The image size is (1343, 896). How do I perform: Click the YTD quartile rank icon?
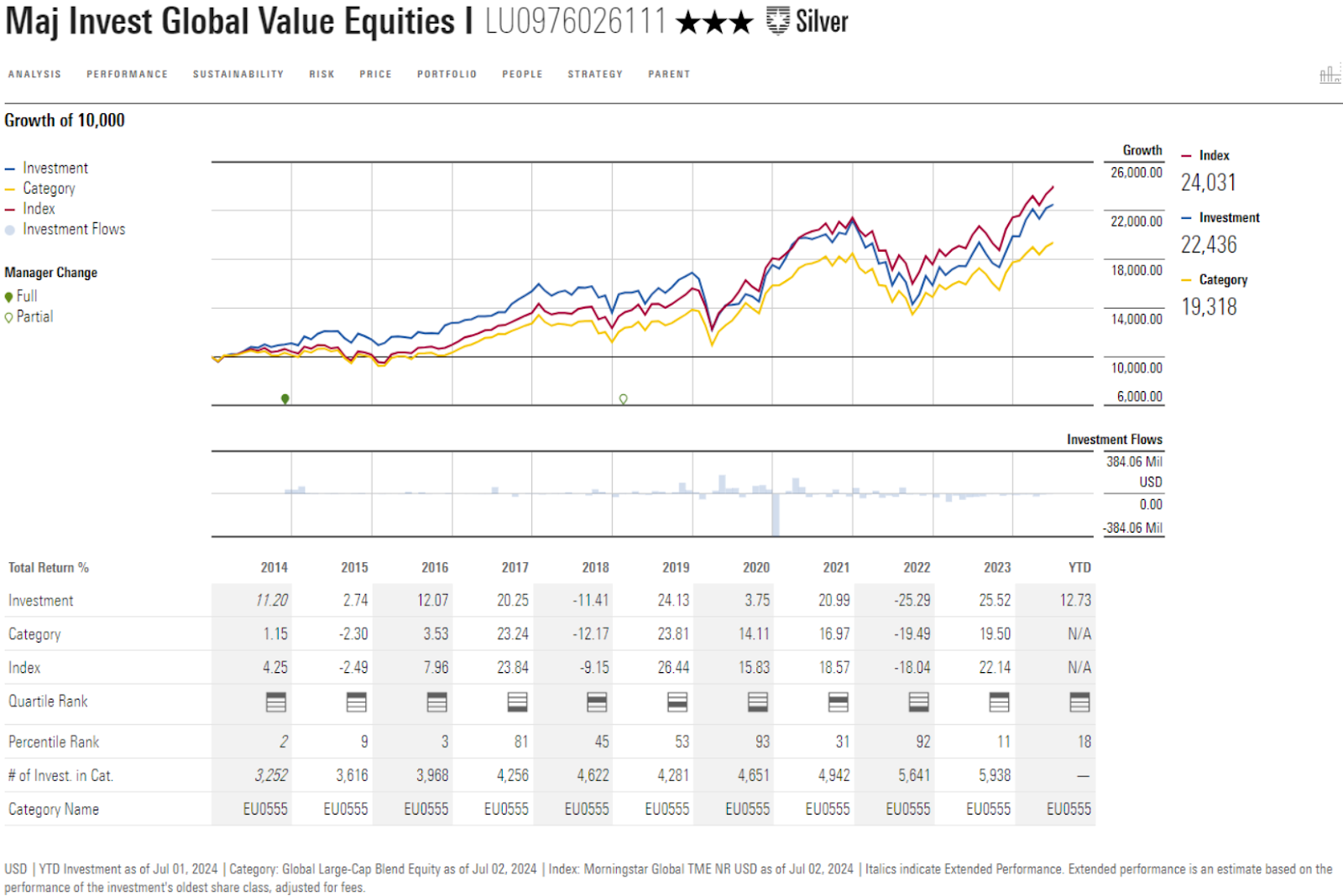point(1079,702)
